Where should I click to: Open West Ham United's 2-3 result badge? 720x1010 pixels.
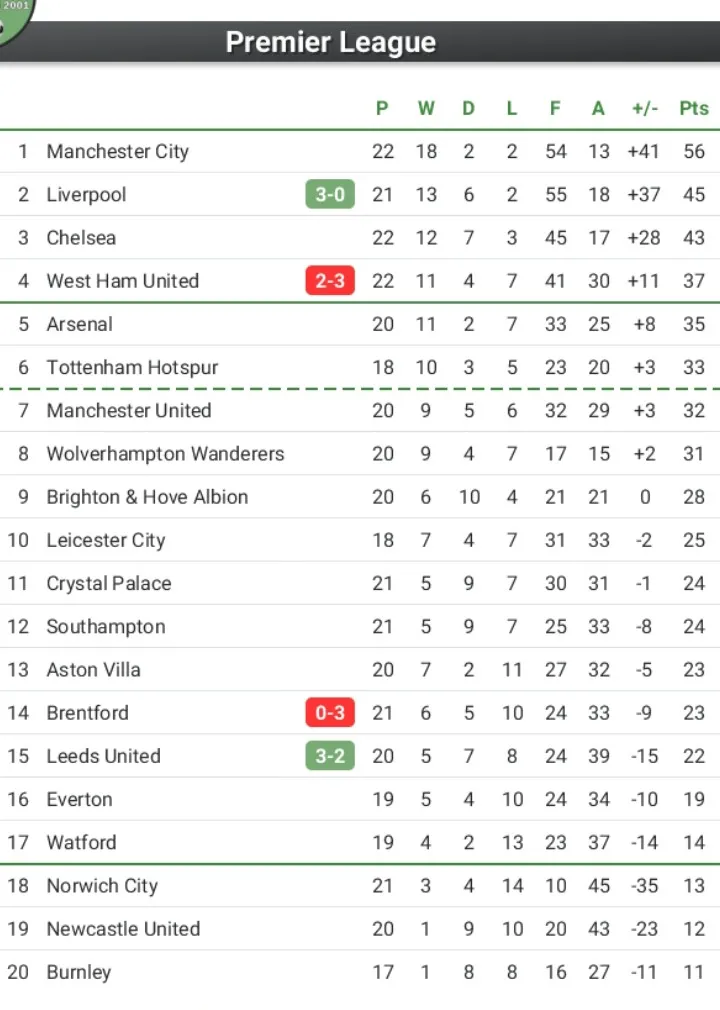(330, 280)
